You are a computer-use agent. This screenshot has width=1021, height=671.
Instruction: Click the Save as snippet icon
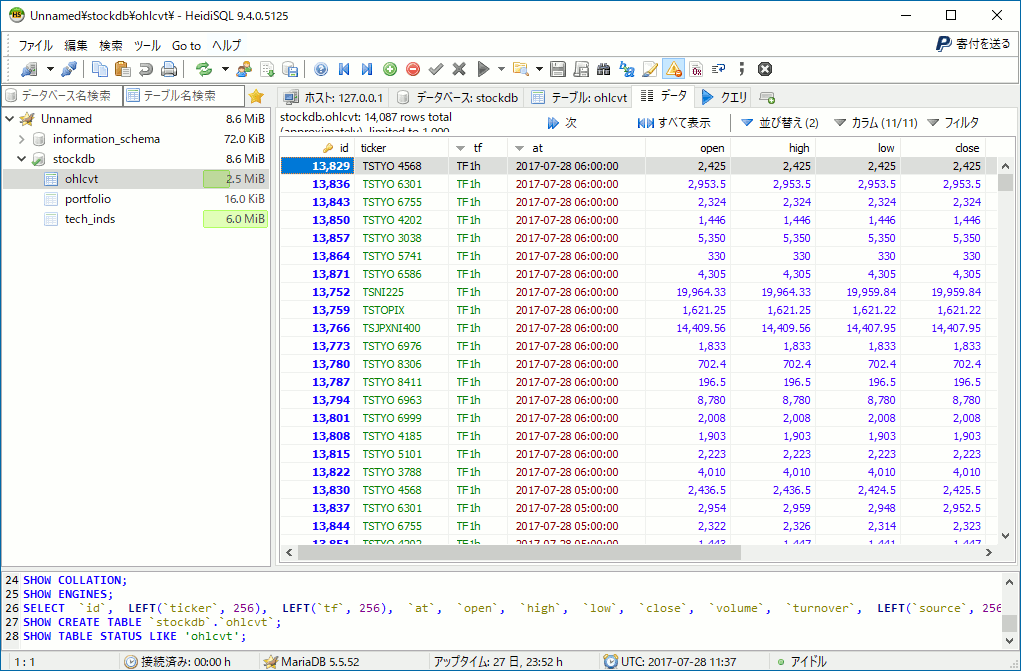pyautogui.click(x=581, y=69)
